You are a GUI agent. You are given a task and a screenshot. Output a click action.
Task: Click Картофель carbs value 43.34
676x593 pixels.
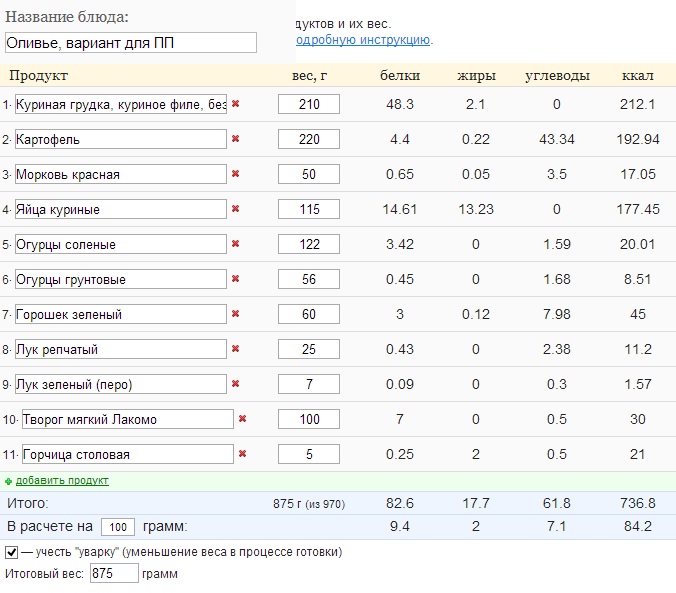pos(557,139)
